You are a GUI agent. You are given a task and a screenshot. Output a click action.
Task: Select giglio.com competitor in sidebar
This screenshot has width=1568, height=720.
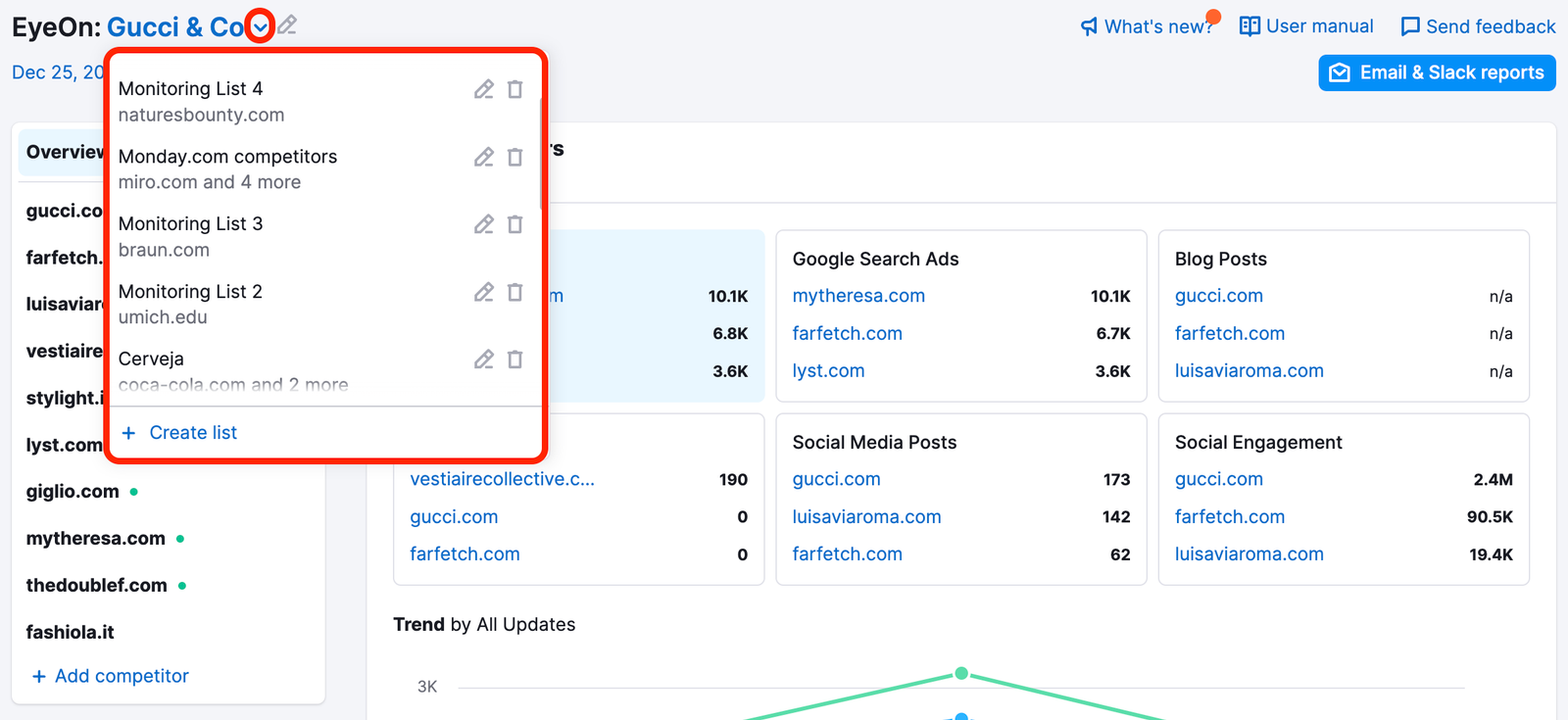point(73,492)
